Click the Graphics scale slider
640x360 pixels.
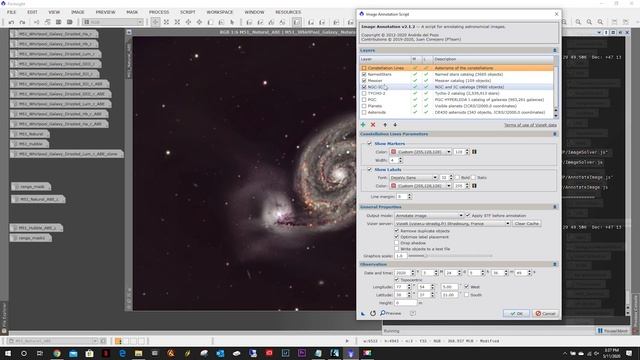[x=450, y=256]
